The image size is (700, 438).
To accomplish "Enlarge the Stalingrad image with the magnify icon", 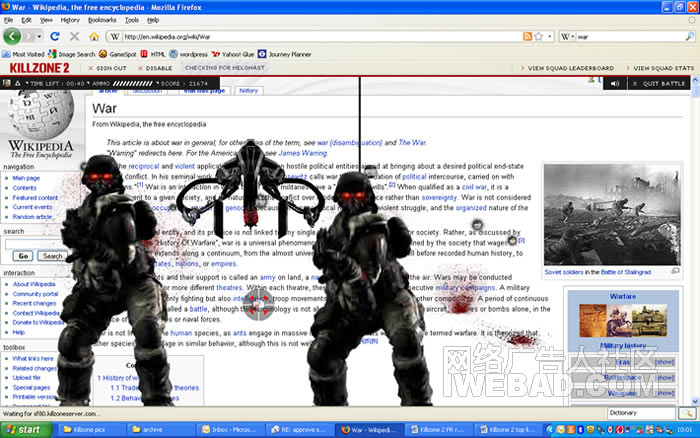I will click(675, 271).
